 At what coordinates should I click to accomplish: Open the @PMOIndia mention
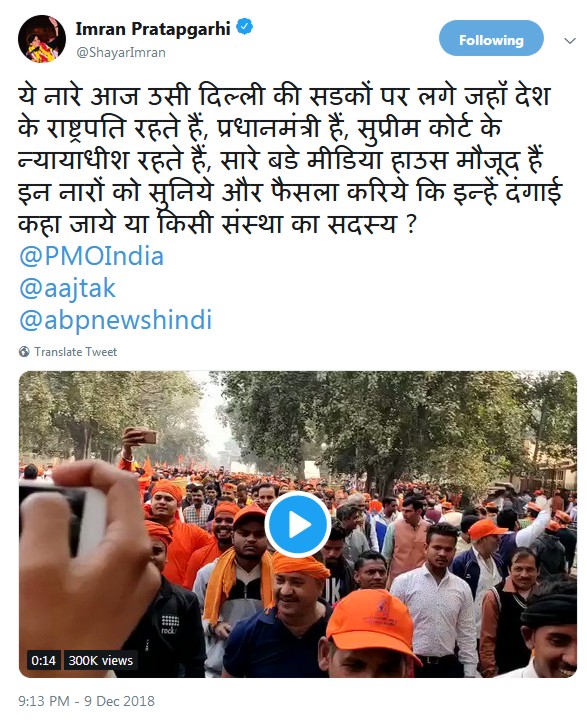click(91, 256)
